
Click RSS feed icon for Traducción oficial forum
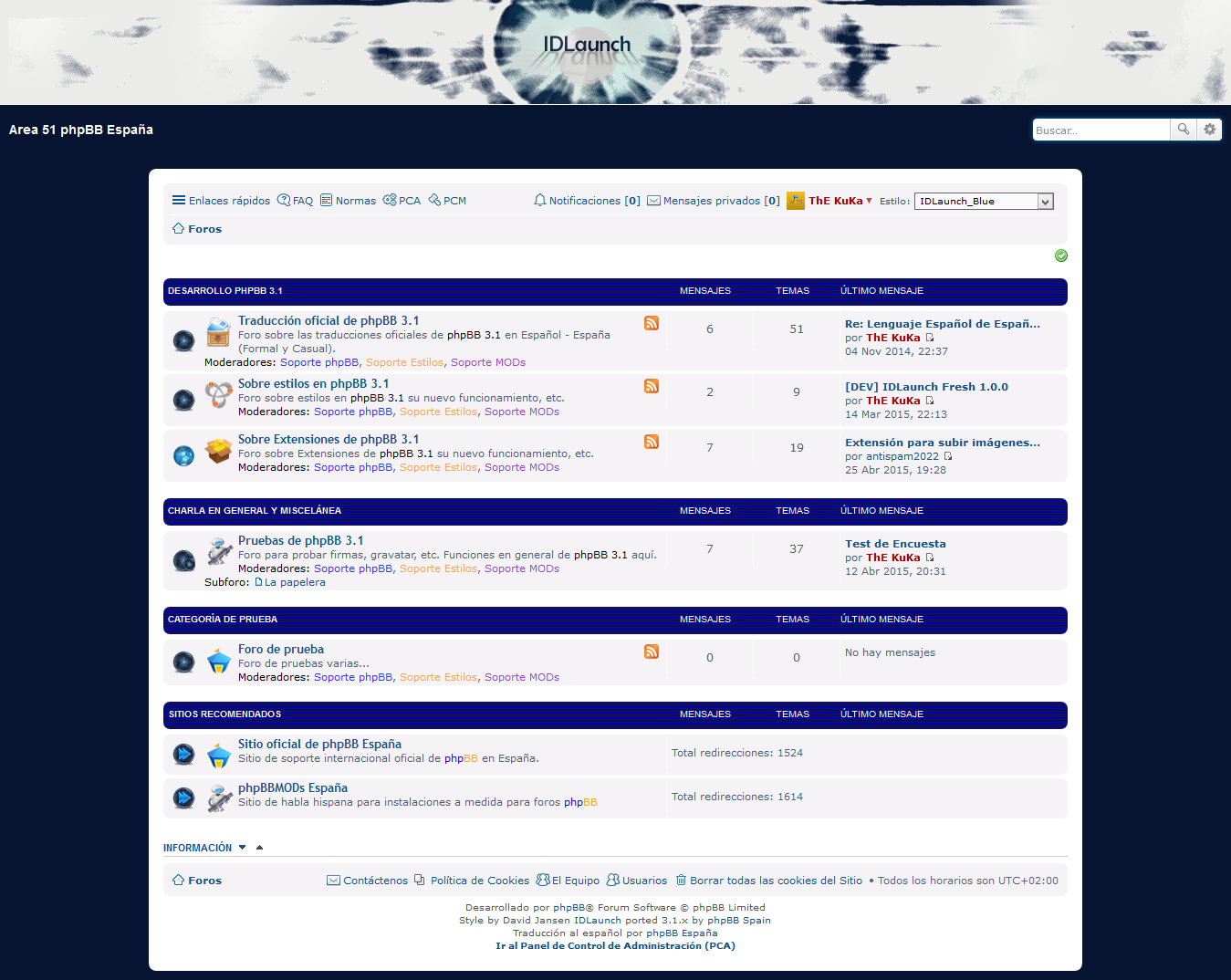click(652, 323)
